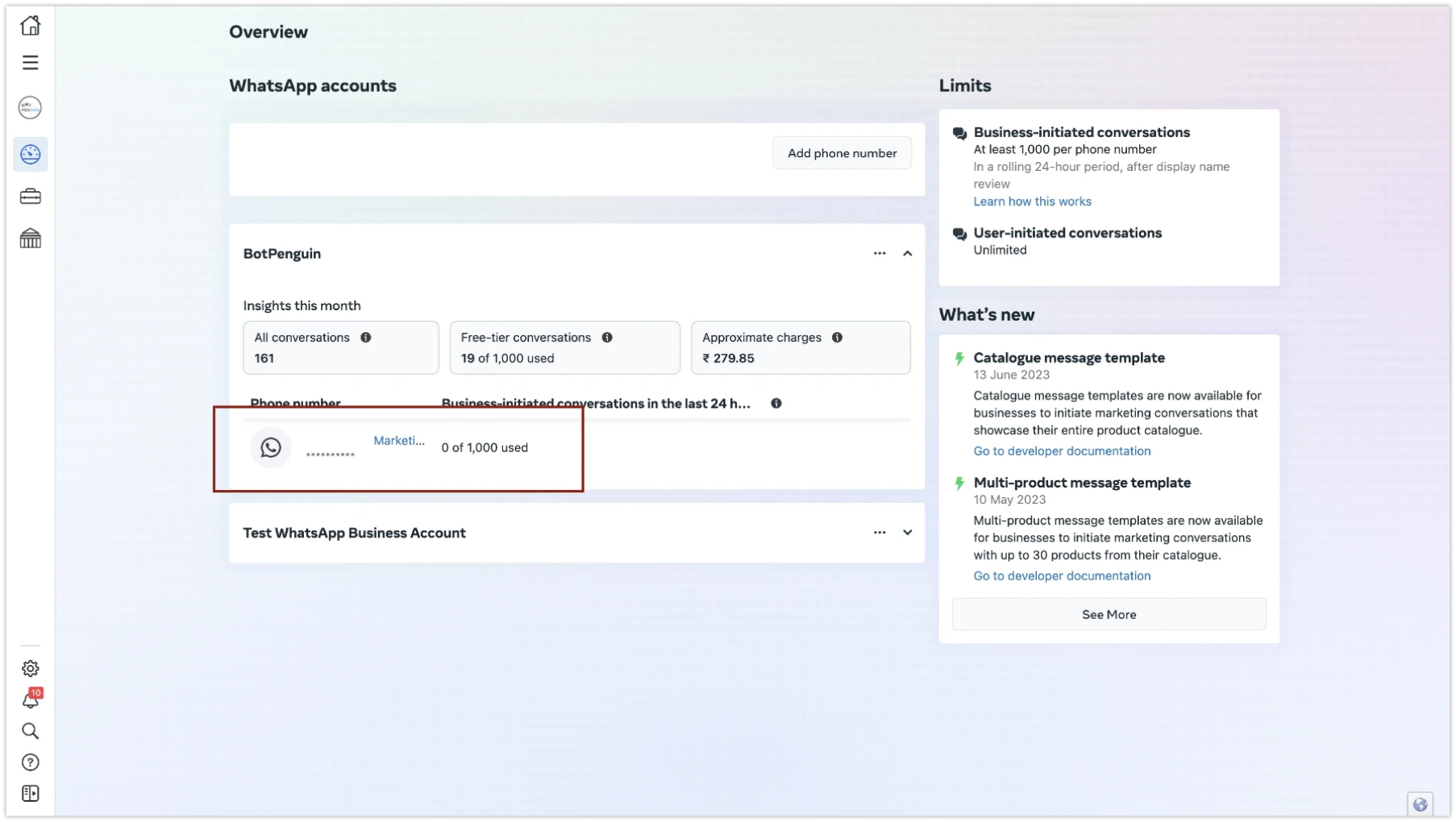Click the Business-initiated conversations chat icon

[959, 133]
